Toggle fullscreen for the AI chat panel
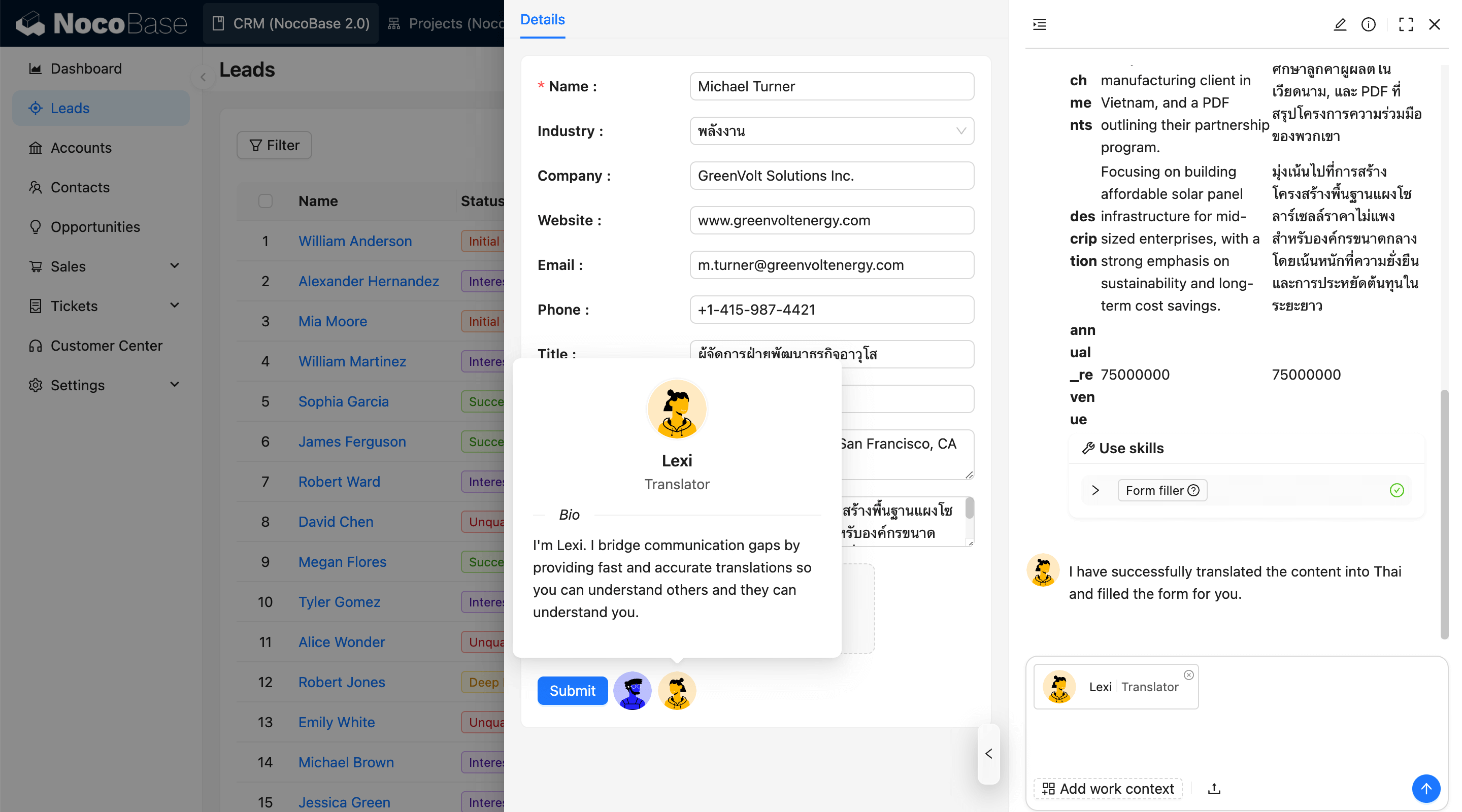 tap(1406, 24)
